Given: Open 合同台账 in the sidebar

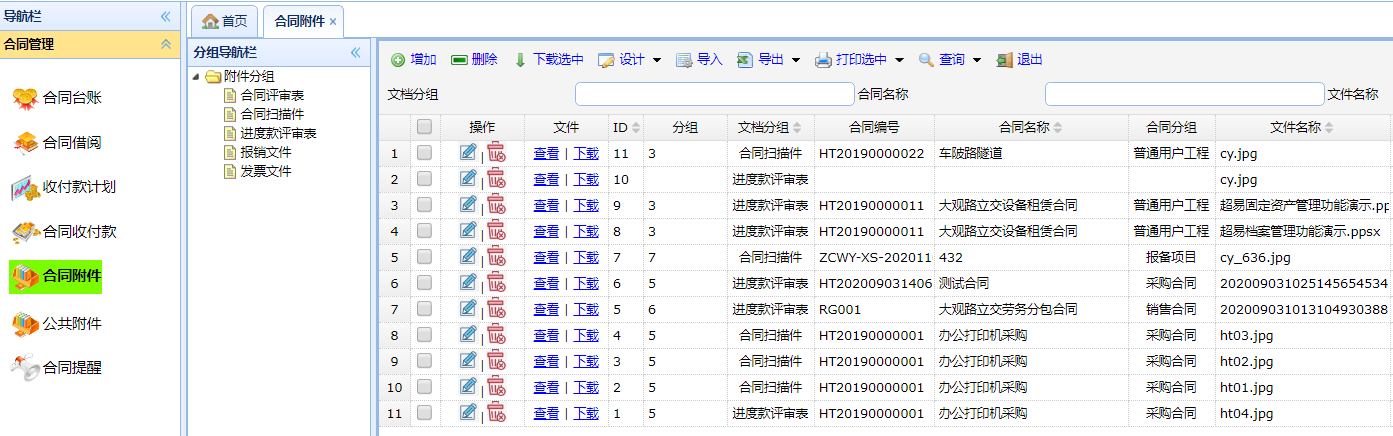Looking at the screenshot, I should [x=57, y=97].
